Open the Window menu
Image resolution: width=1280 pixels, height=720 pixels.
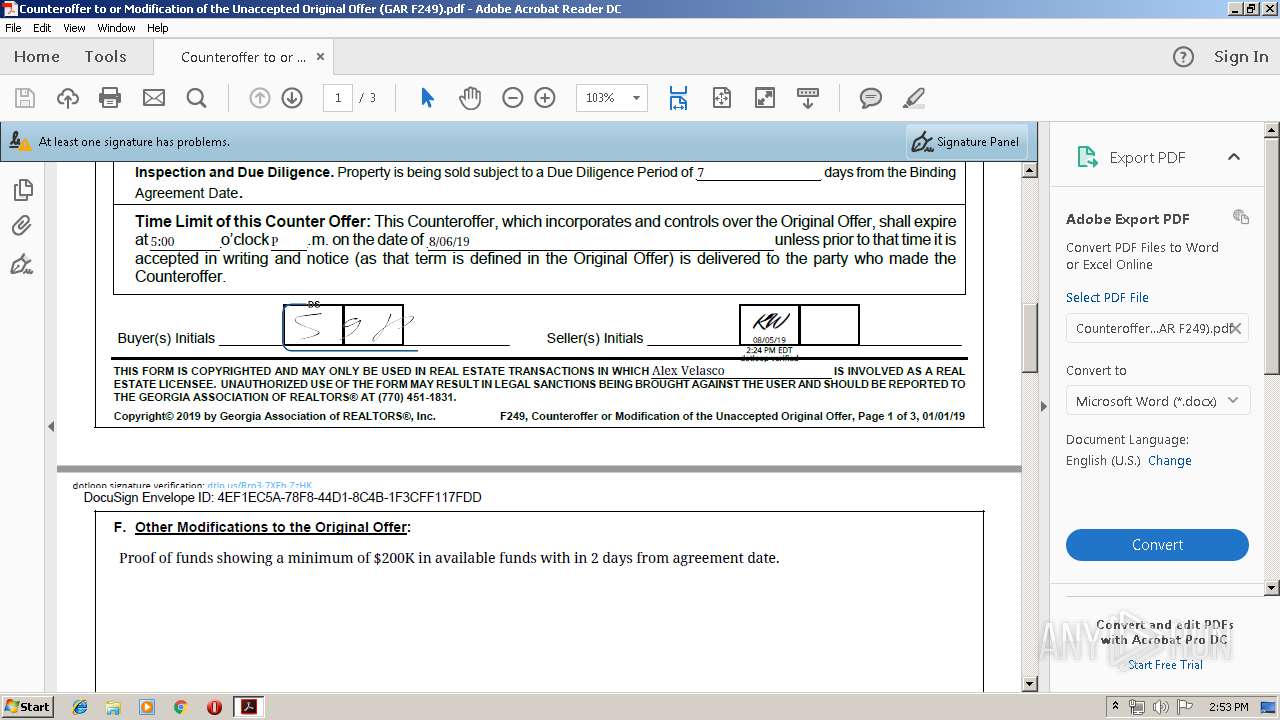click(116, 28)
